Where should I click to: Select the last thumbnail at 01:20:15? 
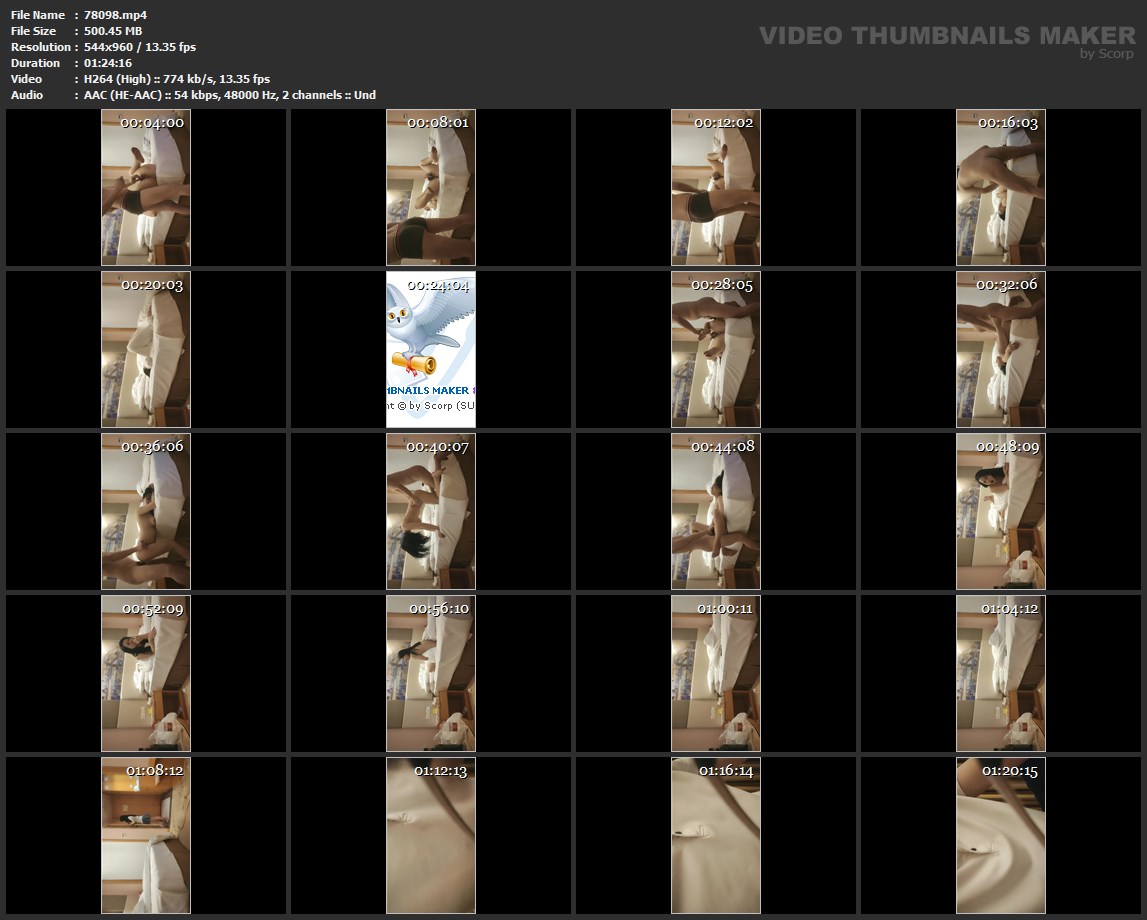click(x=1001, y=835)
